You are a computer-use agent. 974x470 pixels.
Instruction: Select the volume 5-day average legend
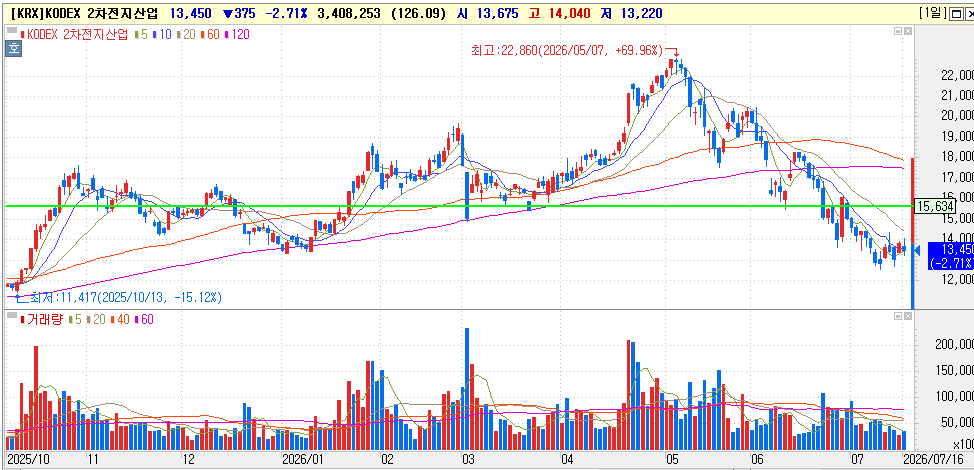(x=75, y=320)
